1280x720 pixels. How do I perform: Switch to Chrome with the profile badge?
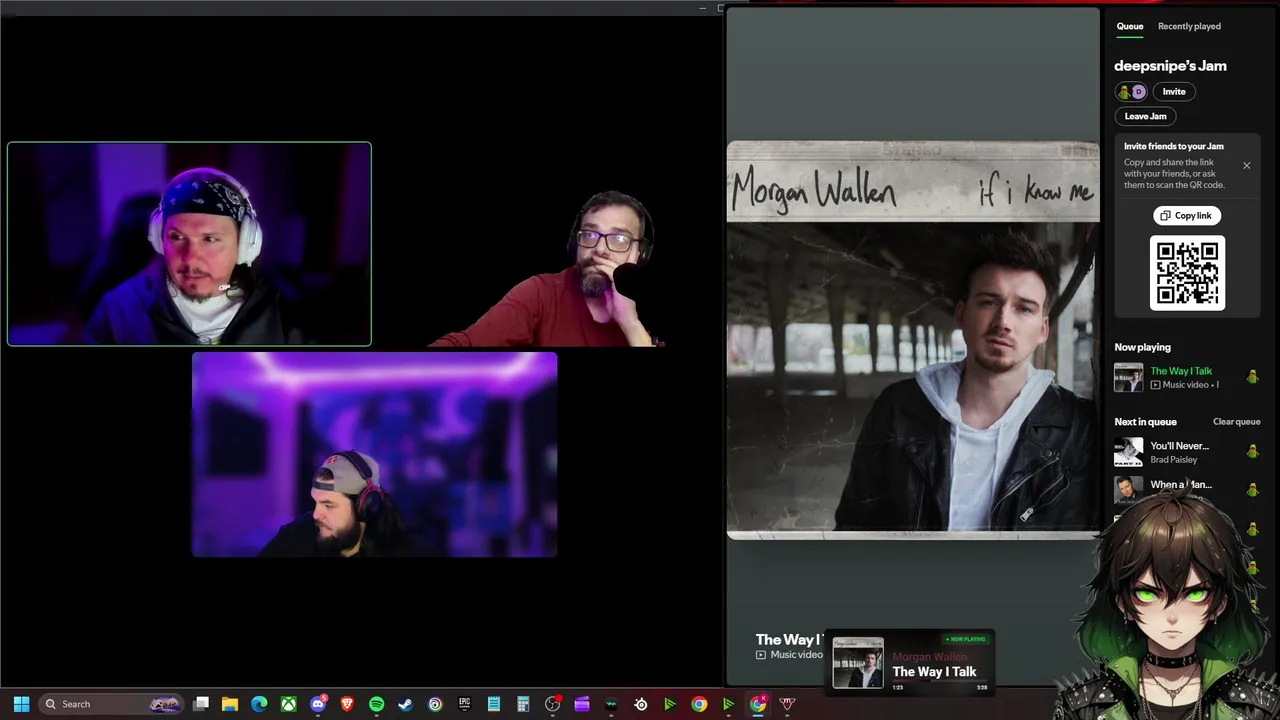(758, 704)
